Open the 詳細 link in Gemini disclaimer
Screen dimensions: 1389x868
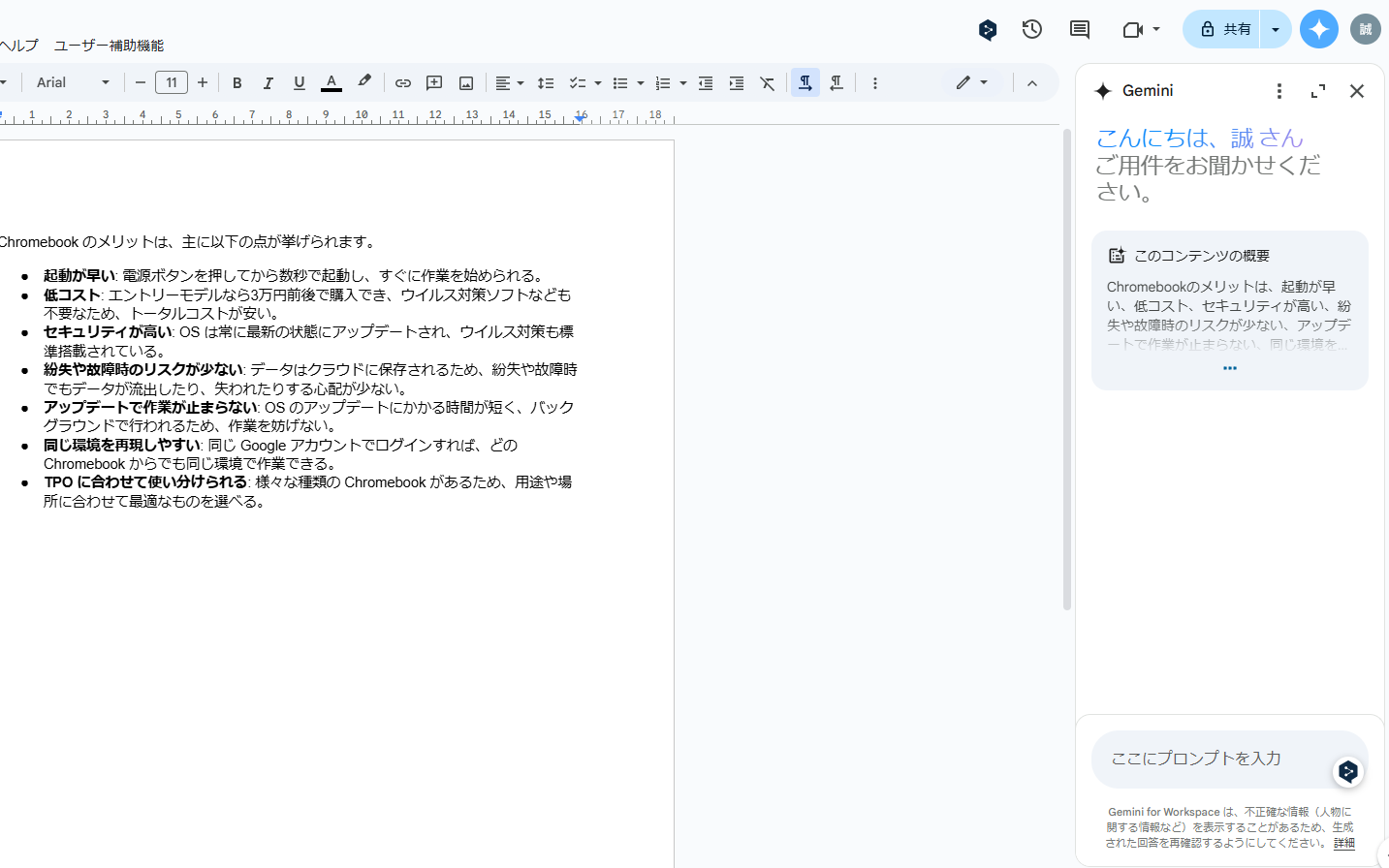1344,843
